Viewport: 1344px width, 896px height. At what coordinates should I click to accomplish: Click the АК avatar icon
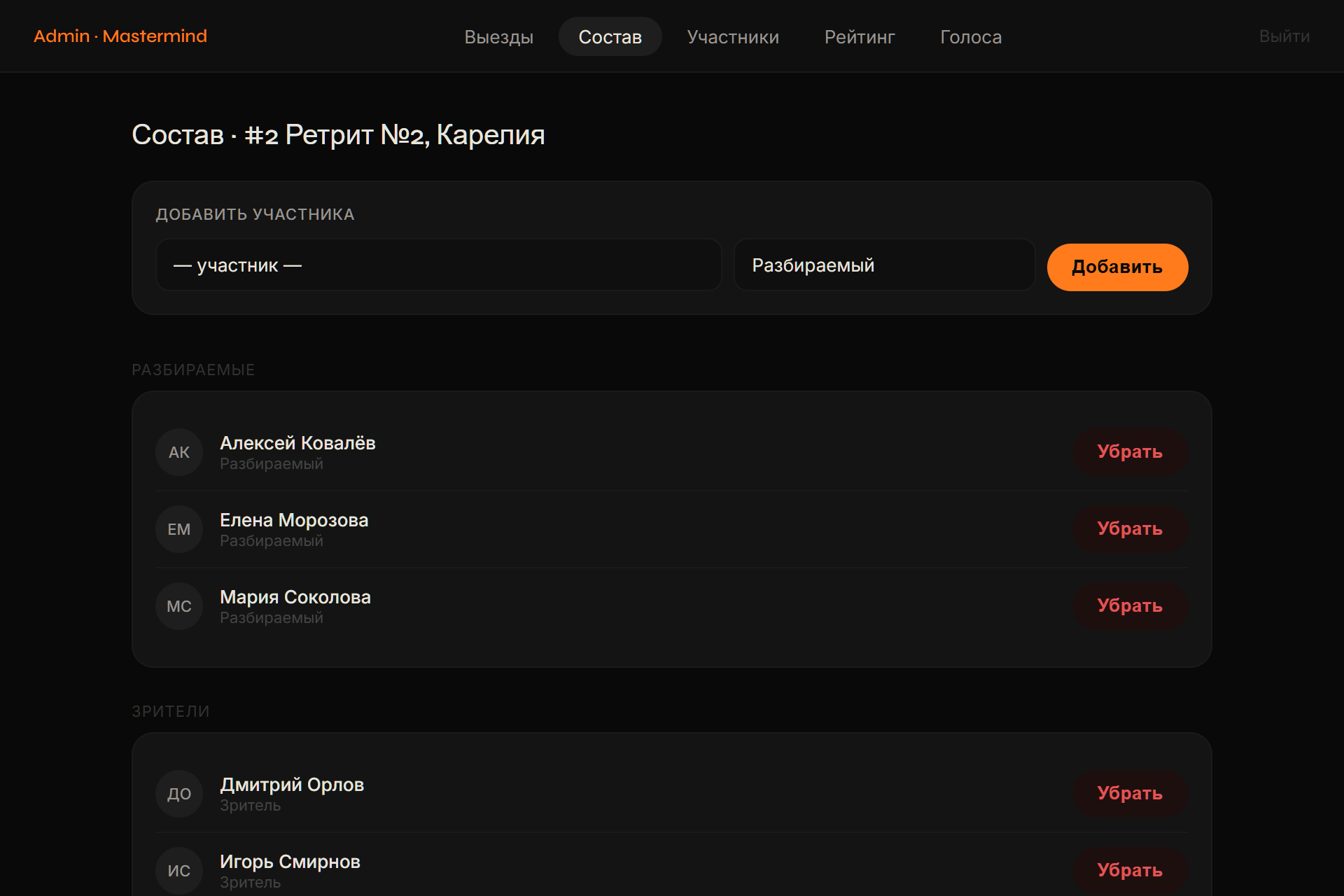[x=179, y=452]
